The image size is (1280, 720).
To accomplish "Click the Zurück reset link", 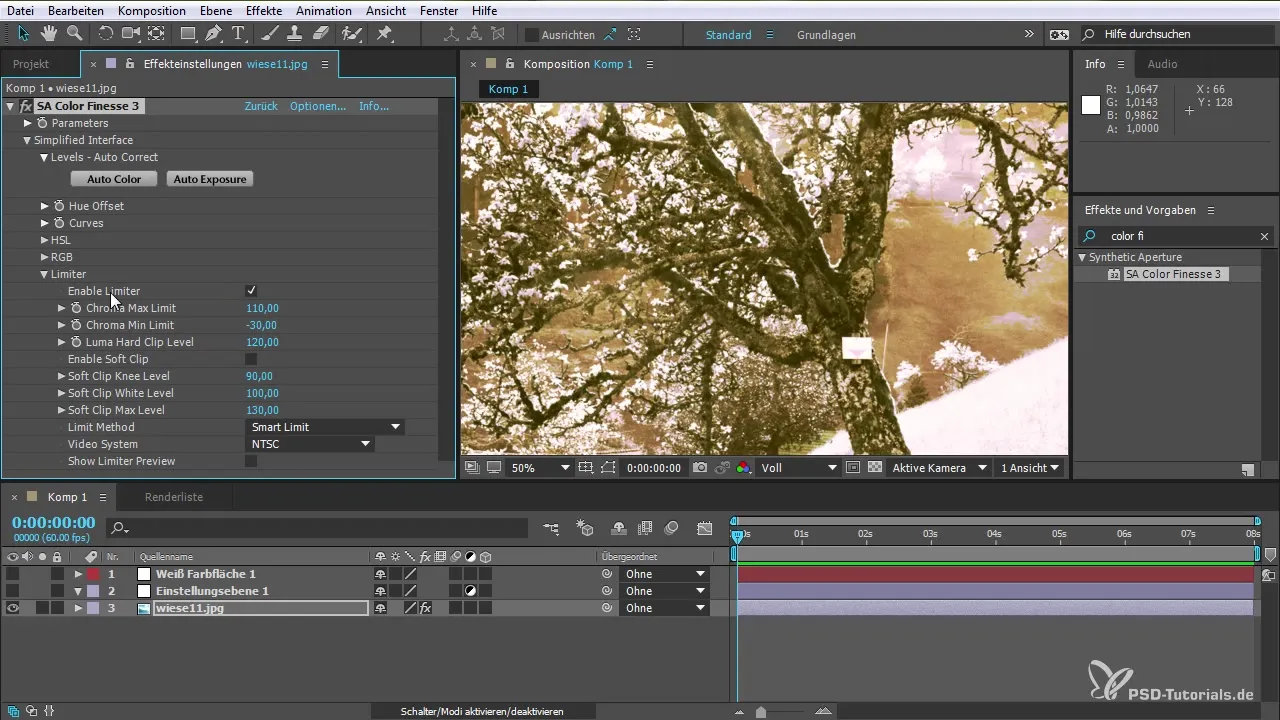I will pyautogui.click(x=261, y=106).
